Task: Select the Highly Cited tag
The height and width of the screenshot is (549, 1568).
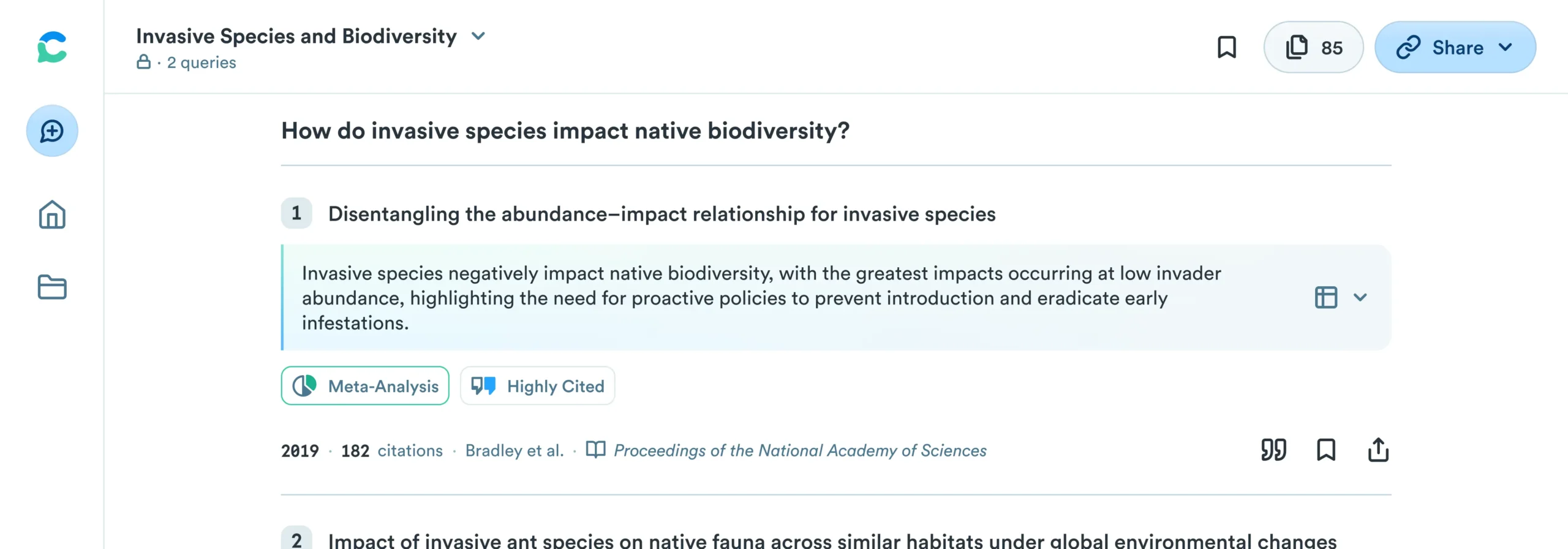Action: coord(537,386)
